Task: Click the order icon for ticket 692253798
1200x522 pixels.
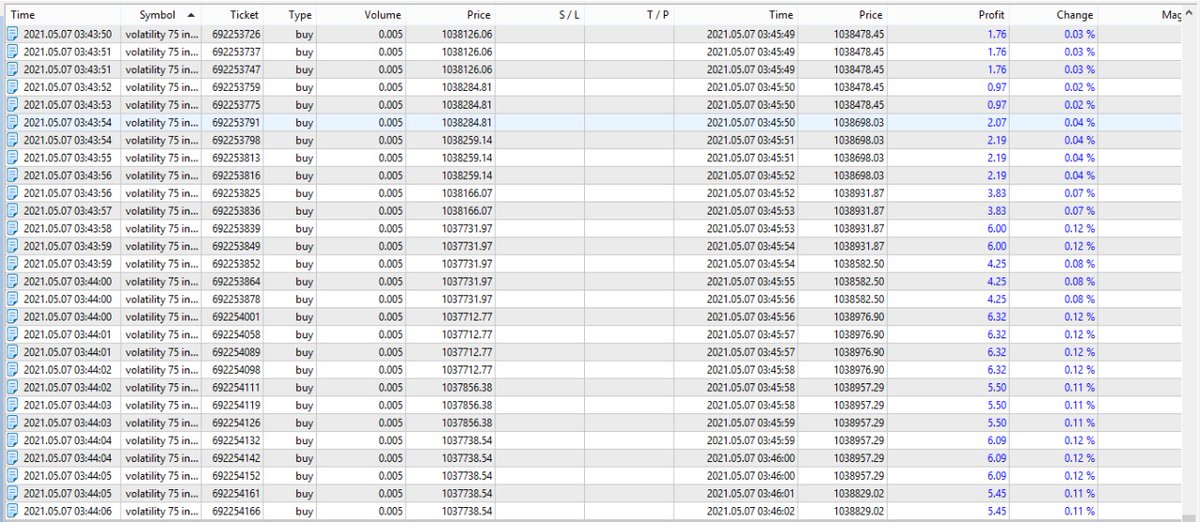Action: (x=12, y=140)
